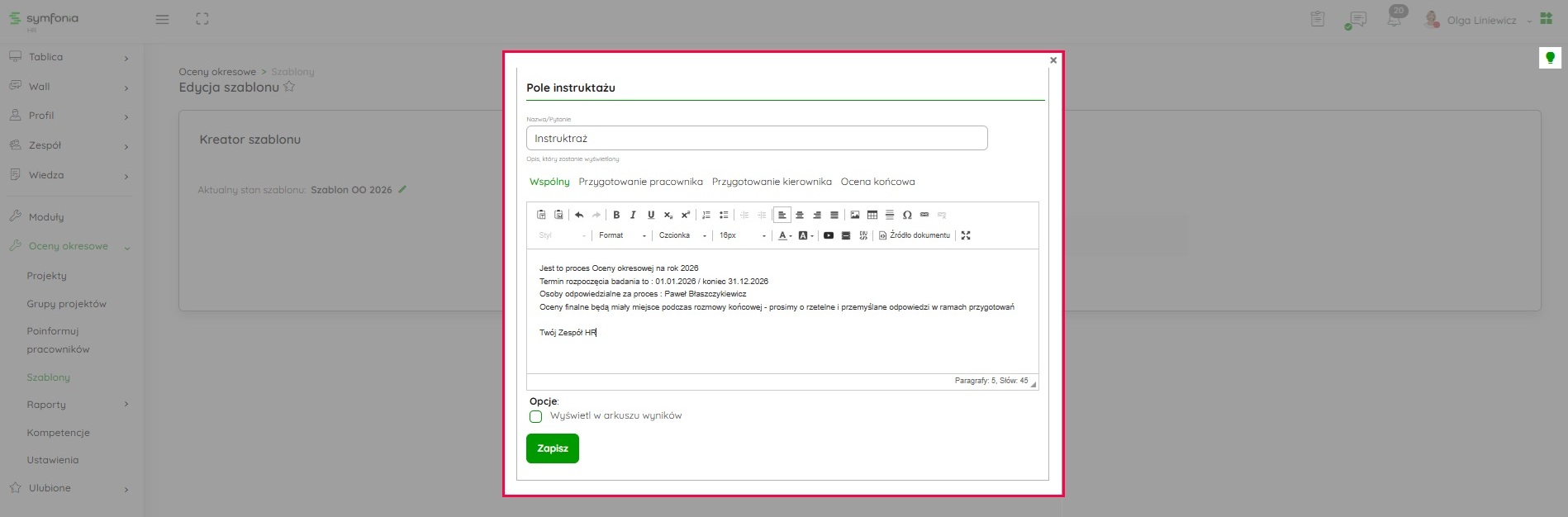
Task: Insert a special character with Omega icon
Action: click(x=907, y=215)
